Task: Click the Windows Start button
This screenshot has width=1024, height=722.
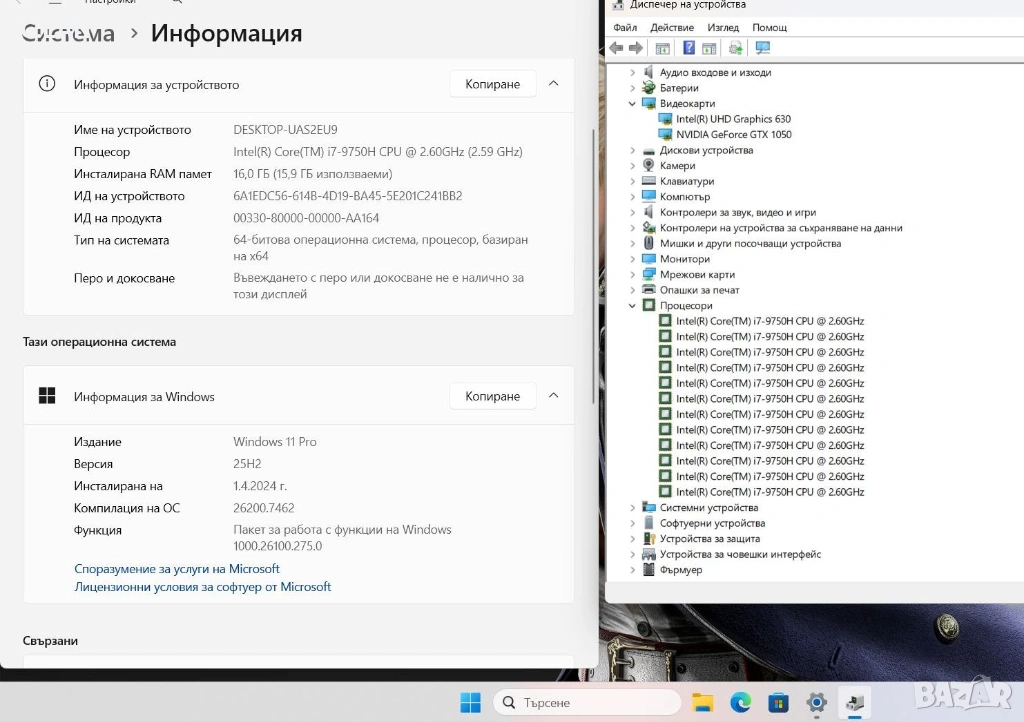Action: [470, 702]
